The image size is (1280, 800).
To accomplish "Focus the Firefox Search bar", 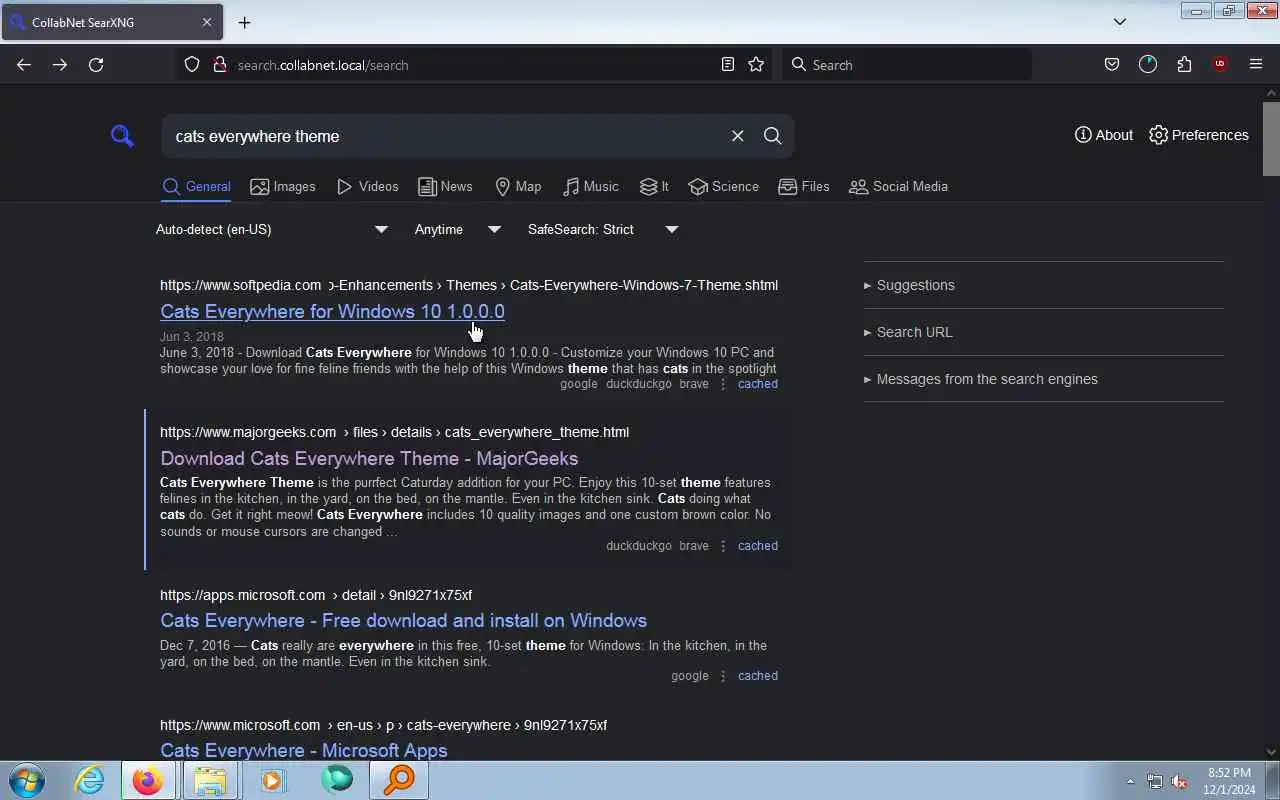I will coord(907,64).
